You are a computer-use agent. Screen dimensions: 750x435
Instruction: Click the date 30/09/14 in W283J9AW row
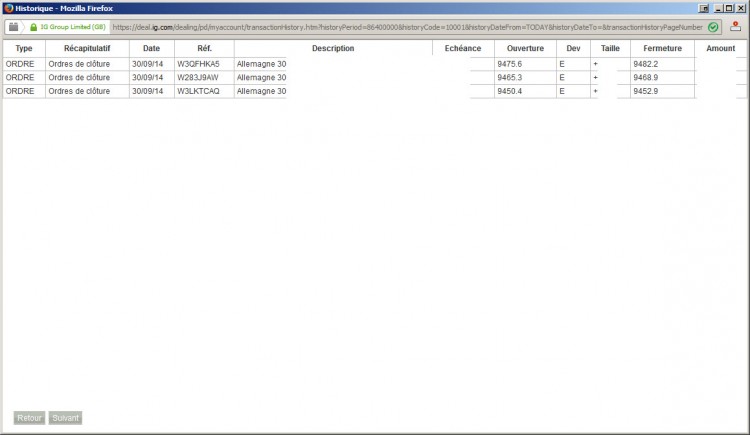(x=147, y=78)
